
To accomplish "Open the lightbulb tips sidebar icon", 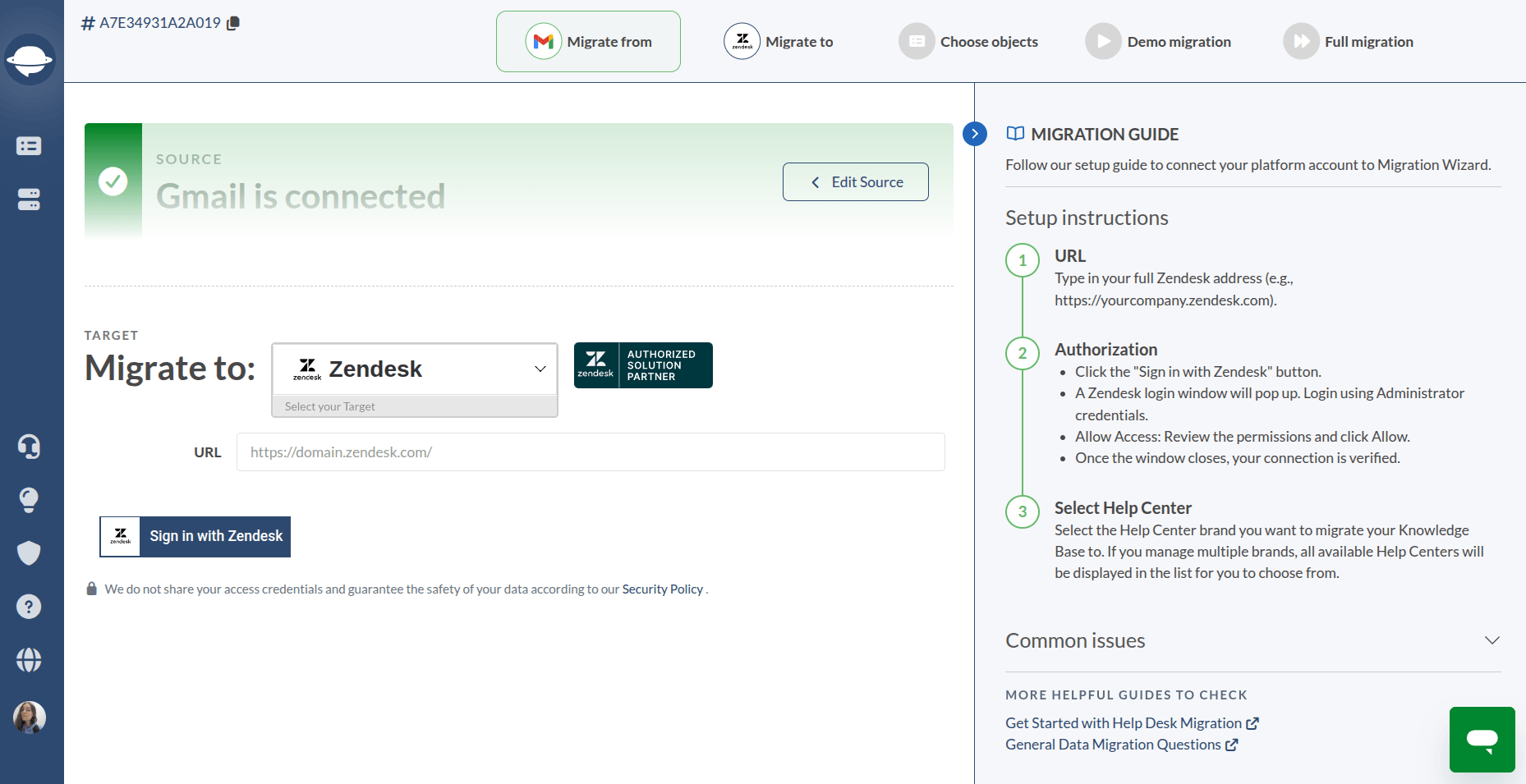I will (29, 500).
